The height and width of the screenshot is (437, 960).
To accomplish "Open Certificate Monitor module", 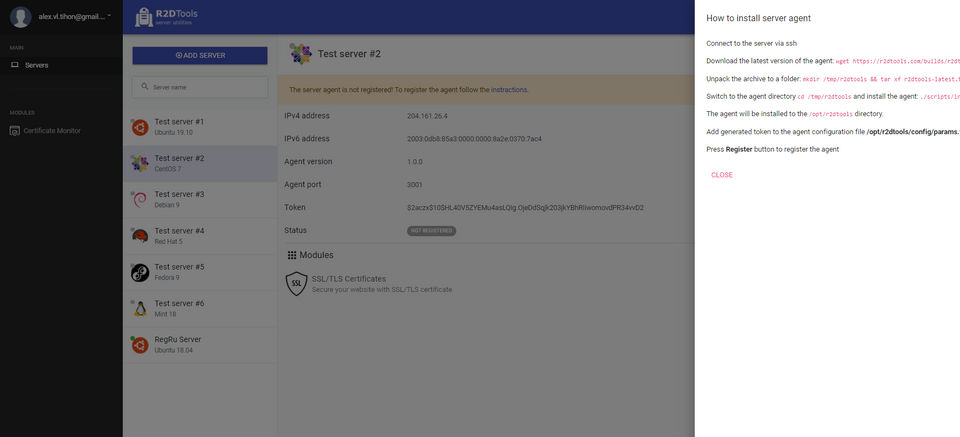I will [52, 130].
